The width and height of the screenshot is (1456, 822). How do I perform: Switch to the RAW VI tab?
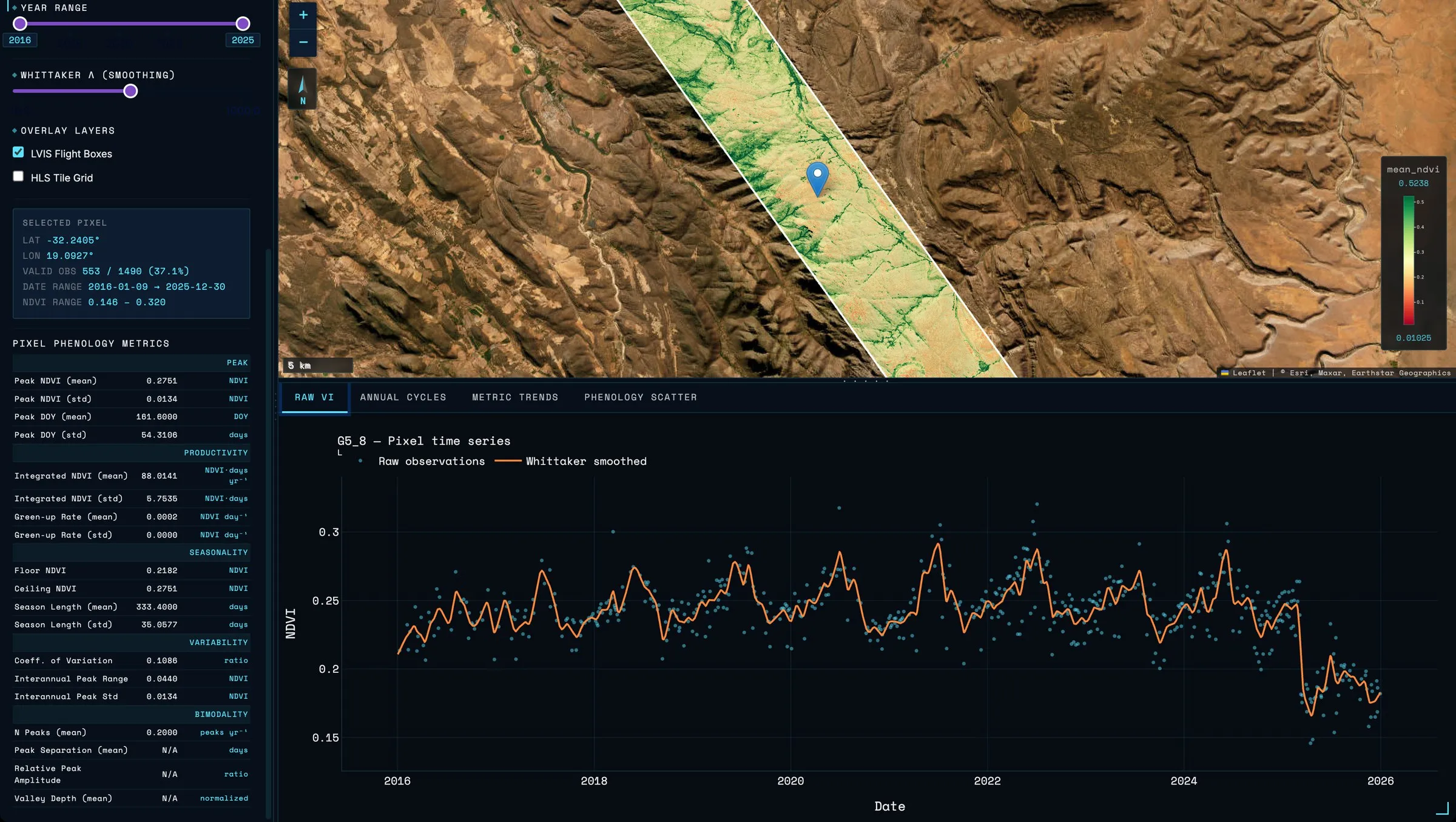pos(314,397)
